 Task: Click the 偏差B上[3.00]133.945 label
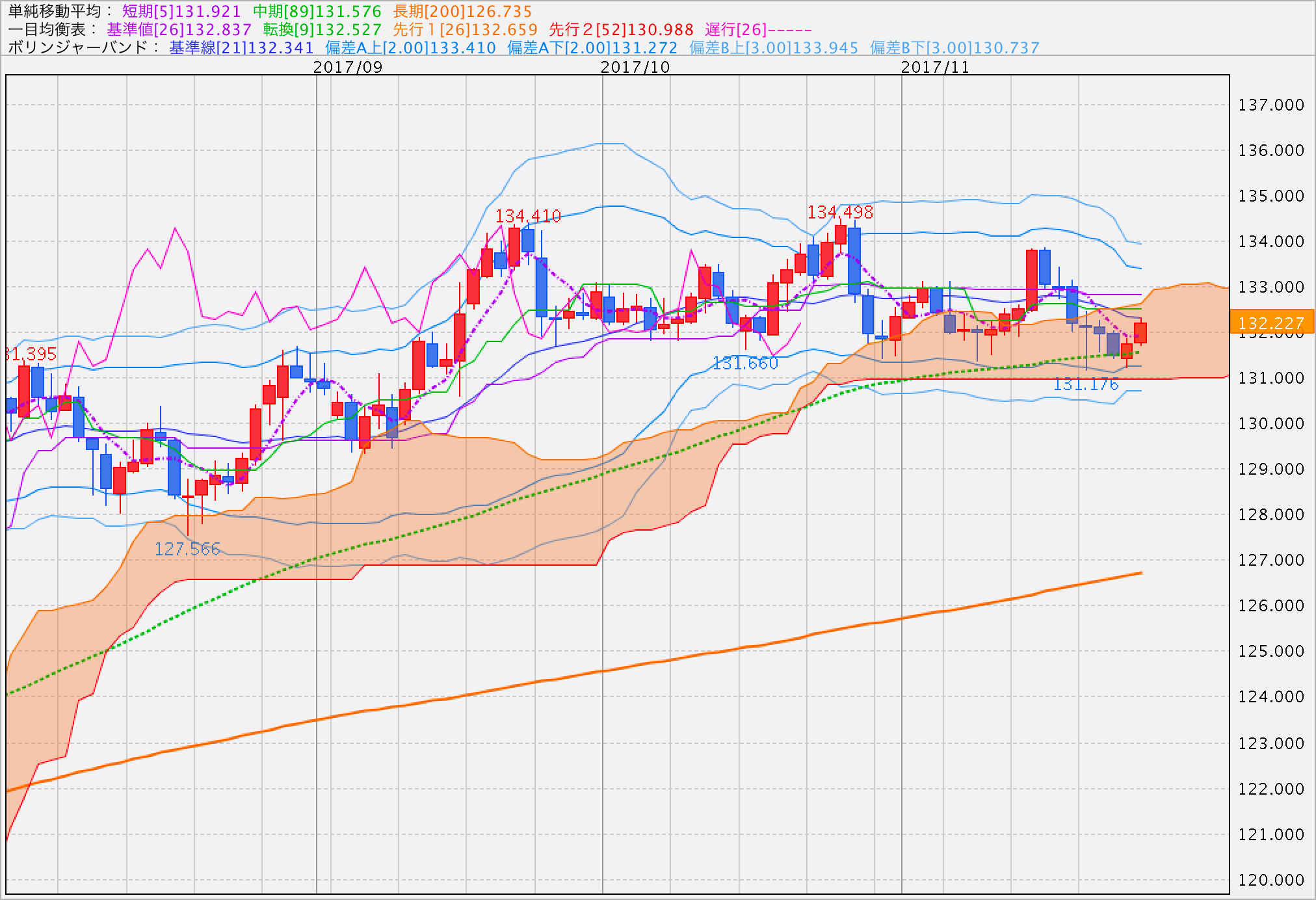(774, 47)
